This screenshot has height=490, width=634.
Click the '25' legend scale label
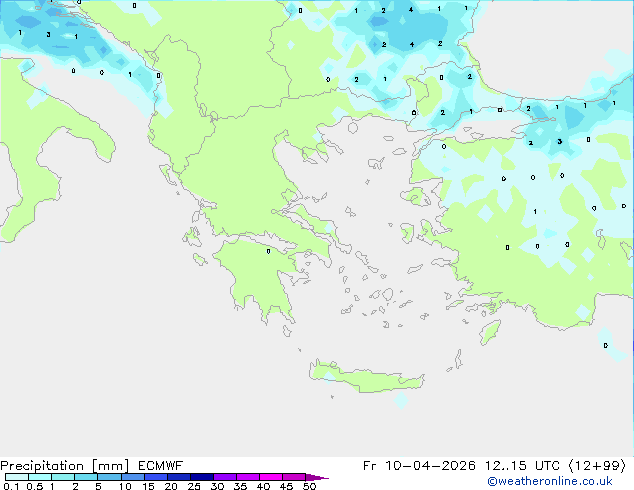point(194,486)
